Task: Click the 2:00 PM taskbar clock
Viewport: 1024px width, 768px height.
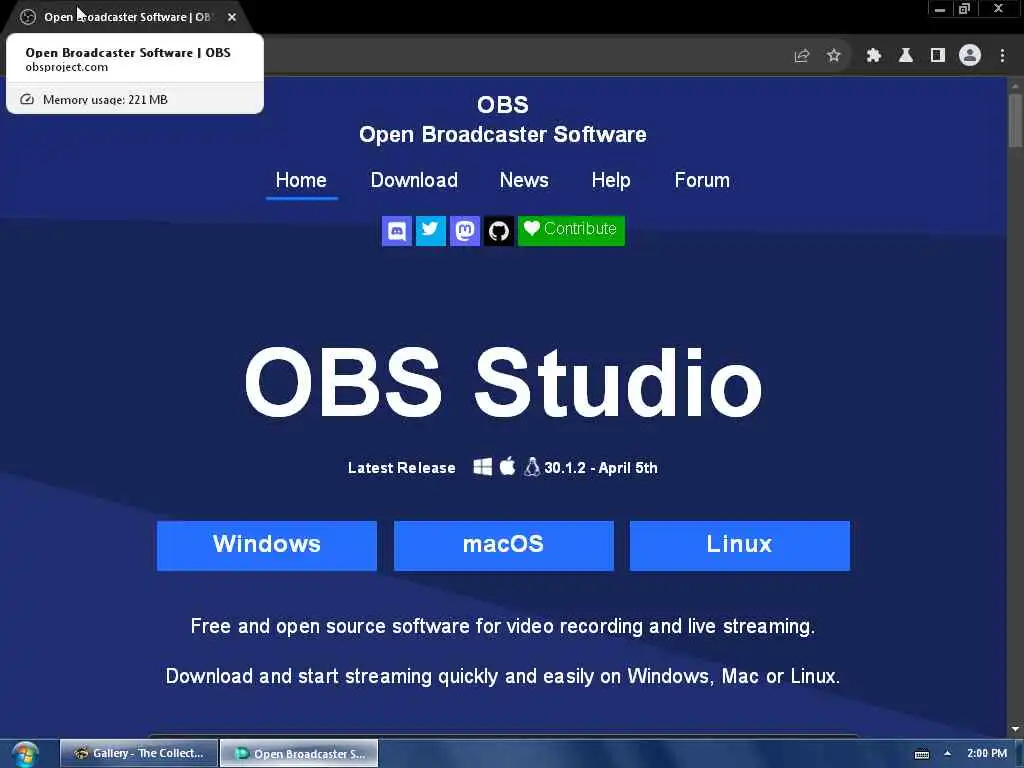Action: [x=987, y=753]
